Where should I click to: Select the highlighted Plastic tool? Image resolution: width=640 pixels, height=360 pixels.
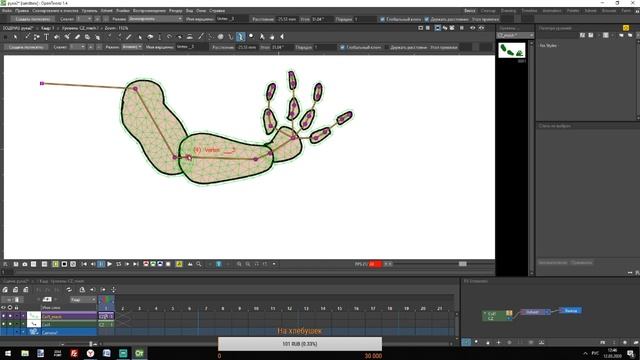pos(241,37)
